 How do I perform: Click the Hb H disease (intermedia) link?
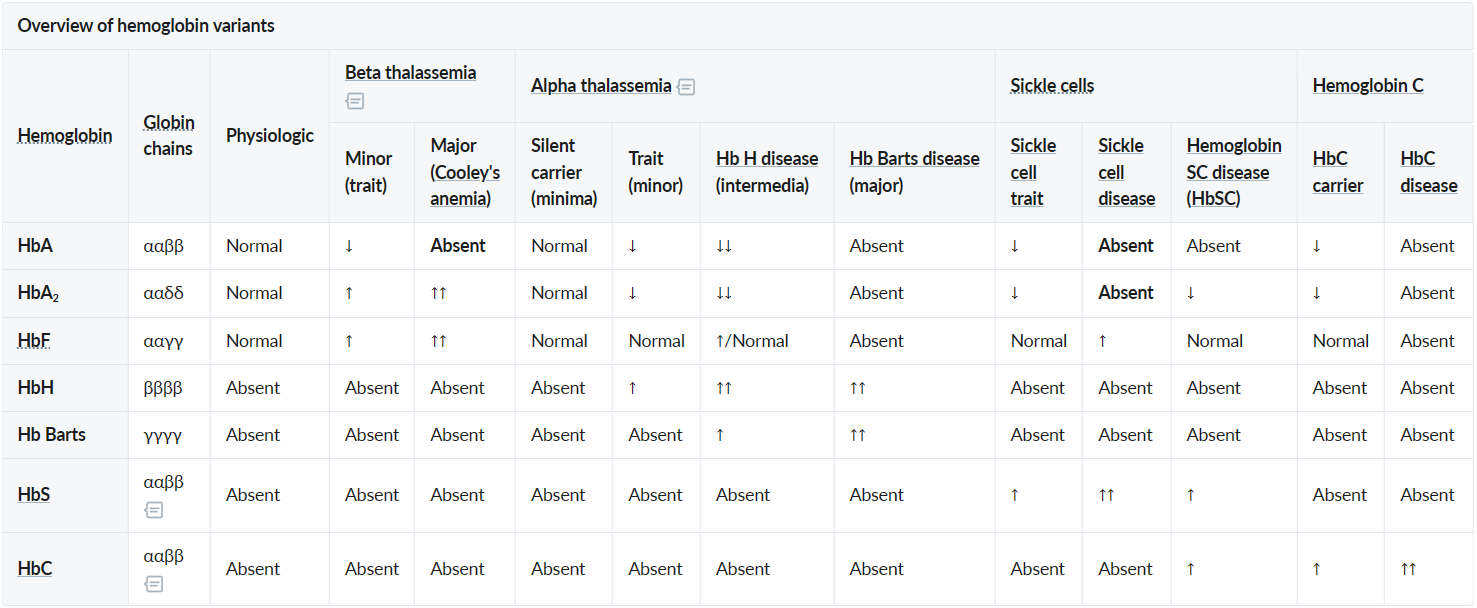coord(767,172)
